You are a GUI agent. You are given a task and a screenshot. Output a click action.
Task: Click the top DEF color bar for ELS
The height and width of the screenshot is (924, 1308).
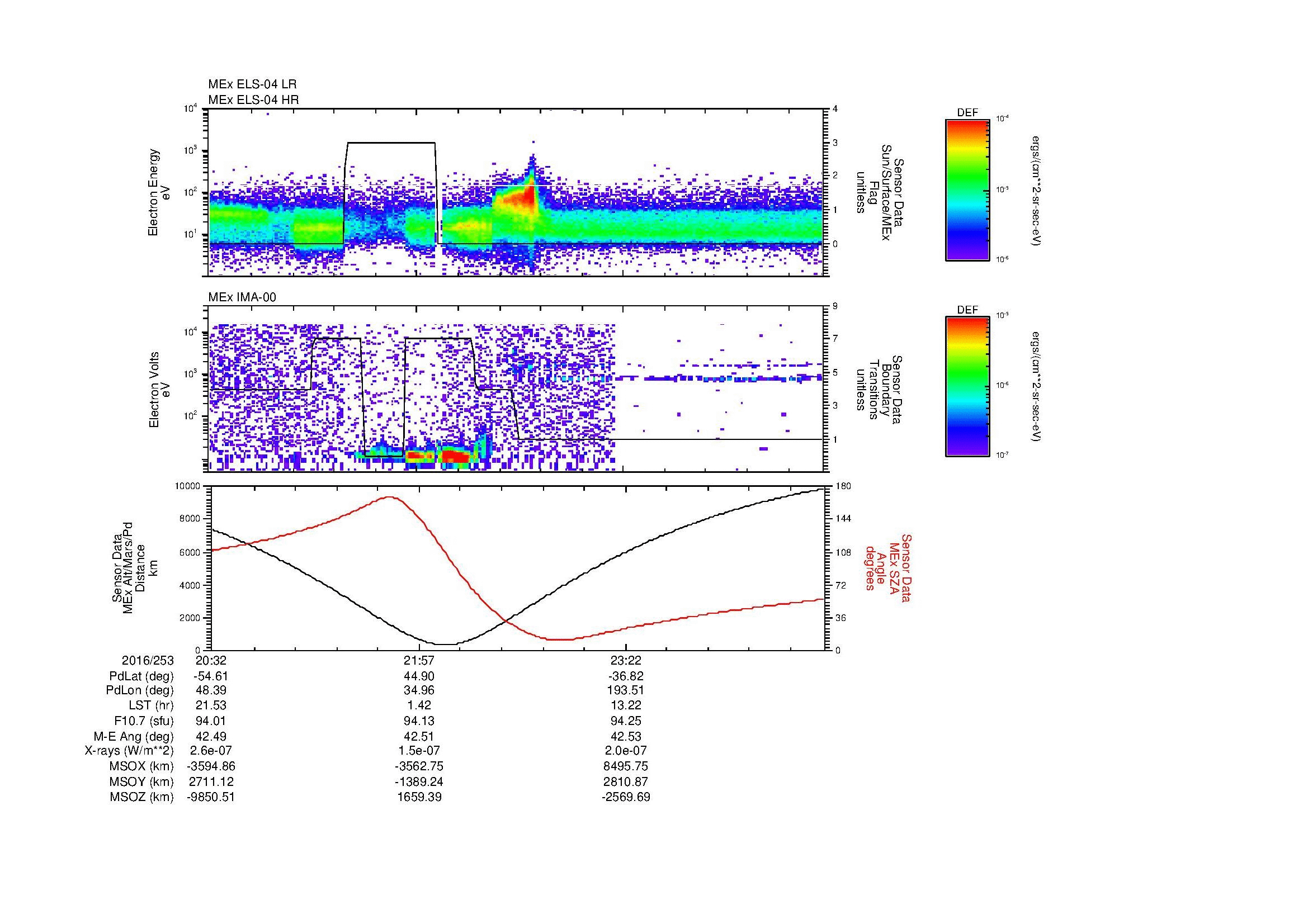click(967, 189)
